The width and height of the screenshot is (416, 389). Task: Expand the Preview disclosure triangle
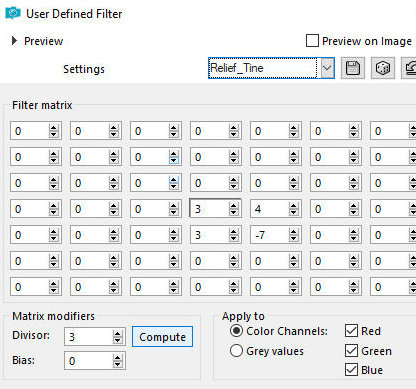point(14,41)
